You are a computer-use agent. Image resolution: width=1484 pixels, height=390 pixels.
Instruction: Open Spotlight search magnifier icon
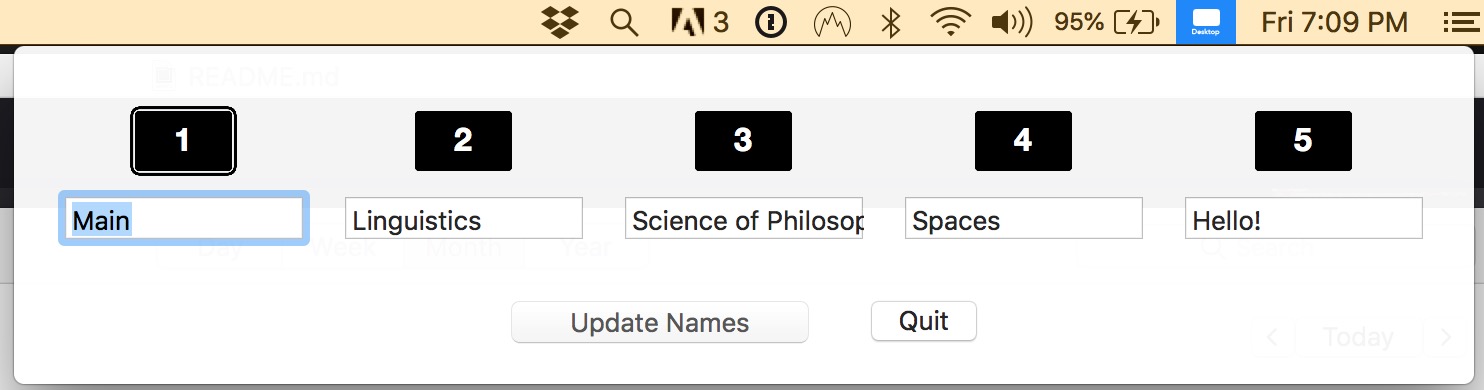[x=624, y=22]
